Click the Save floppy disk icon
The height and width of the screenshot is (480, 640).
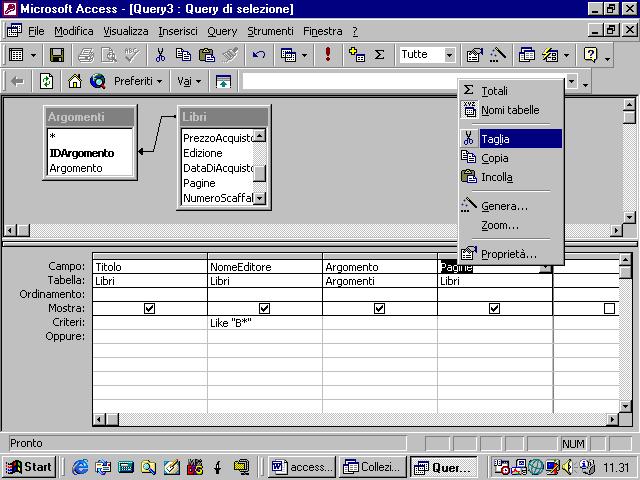pos(57,55)
